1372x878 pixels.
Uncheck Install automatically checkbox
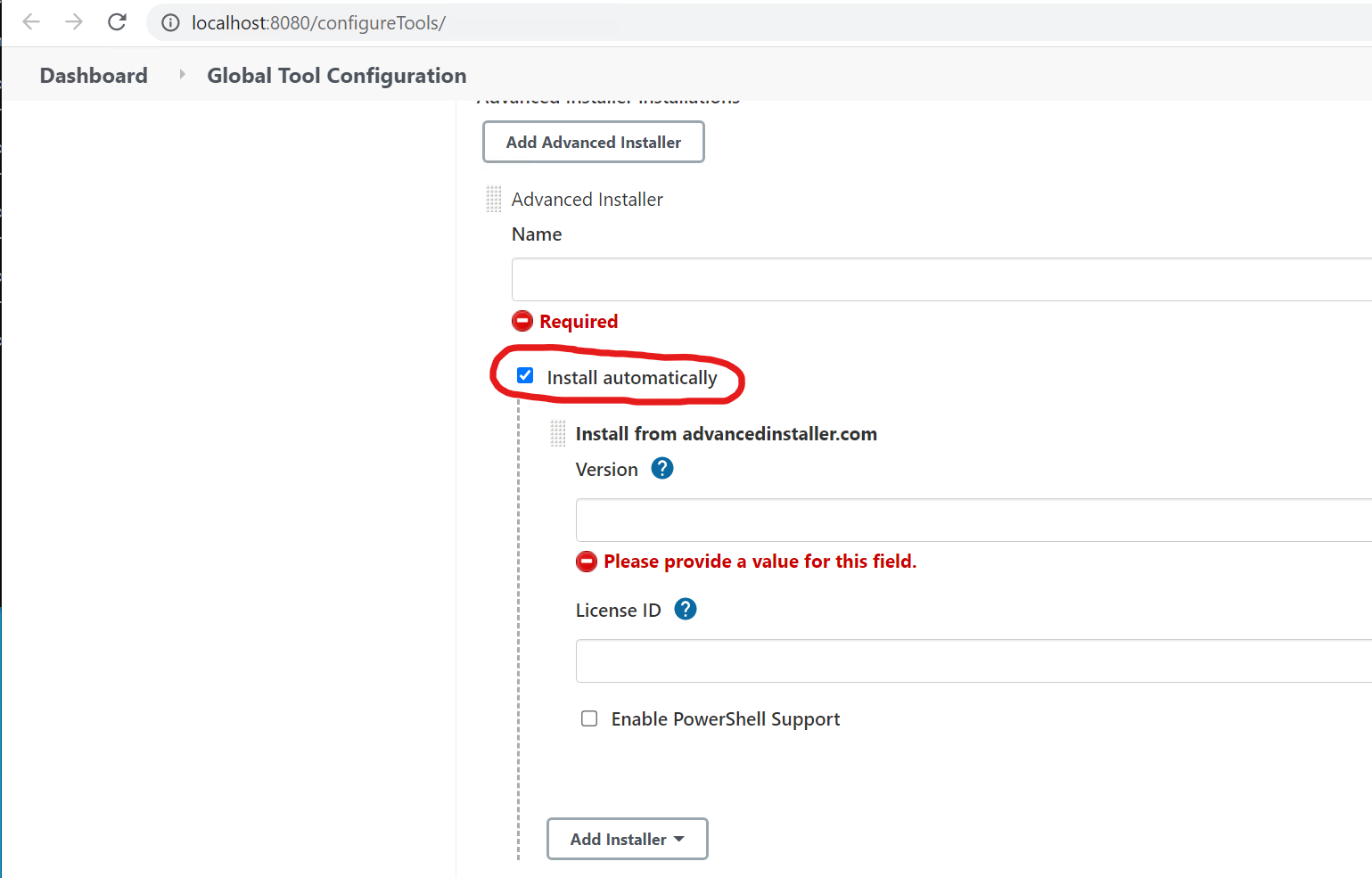pos(525,375)
